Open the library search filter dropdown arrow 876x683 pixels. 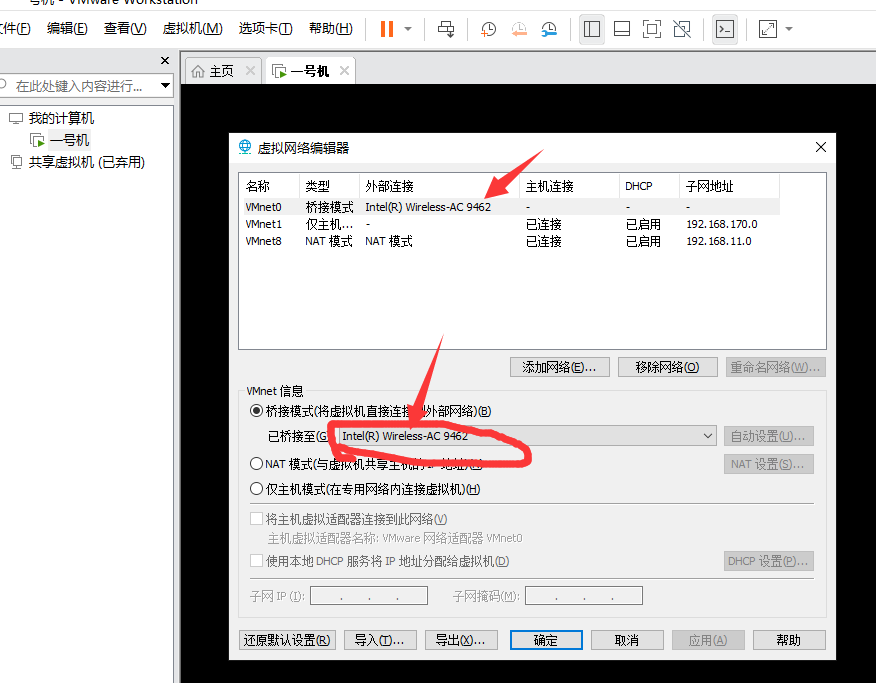click(x=165, y=86)
